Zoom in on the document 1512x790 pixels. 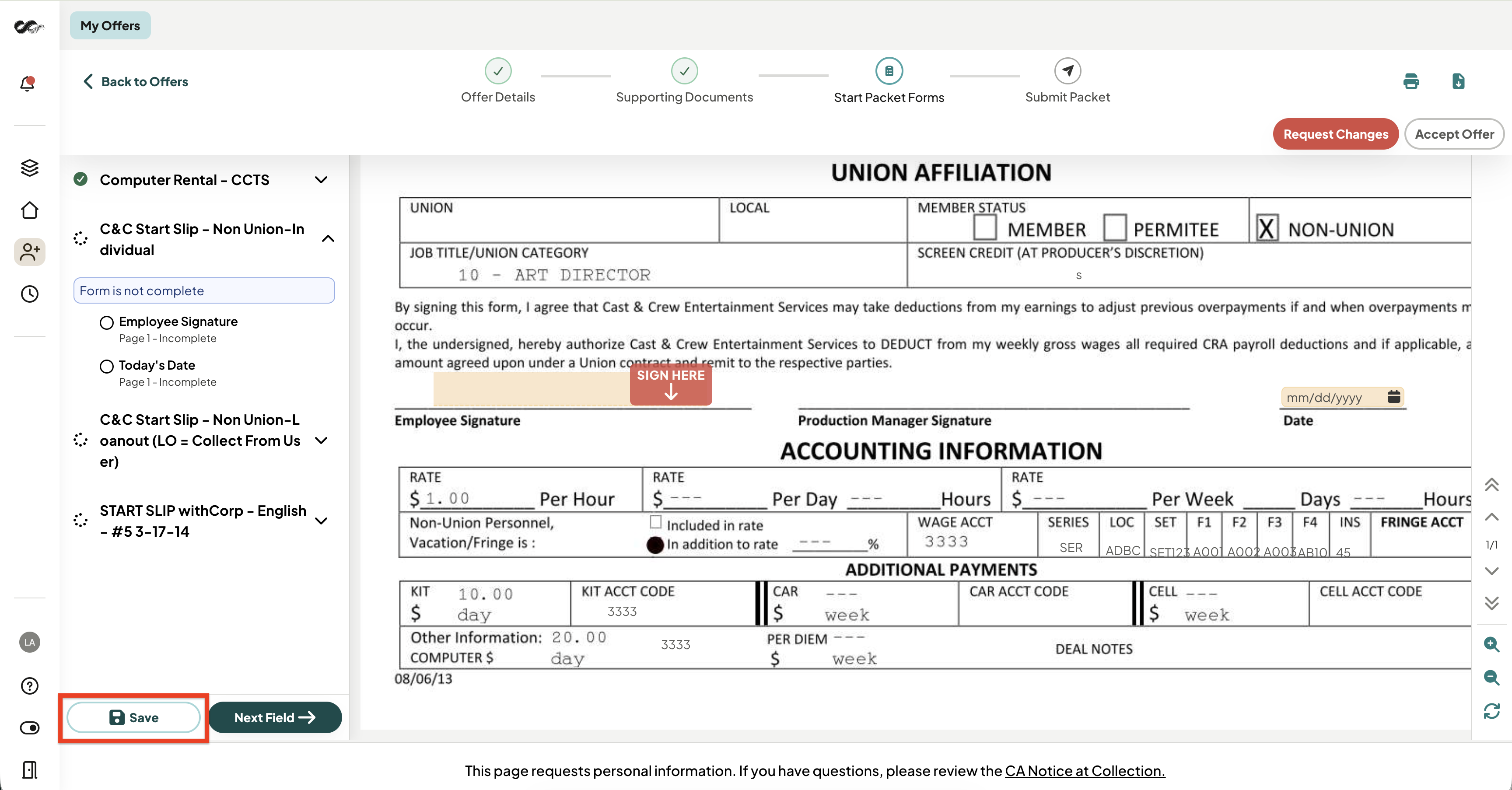pos(1491,644)
